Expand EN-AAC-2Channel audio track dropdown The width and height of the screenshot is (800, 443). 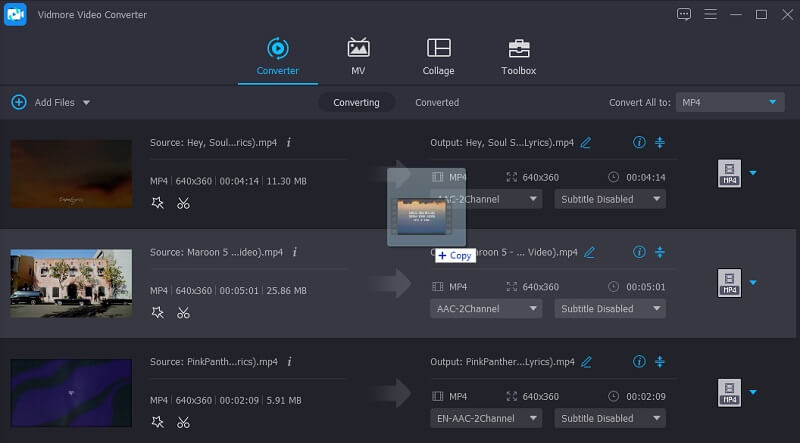click(x=487, y=418)
